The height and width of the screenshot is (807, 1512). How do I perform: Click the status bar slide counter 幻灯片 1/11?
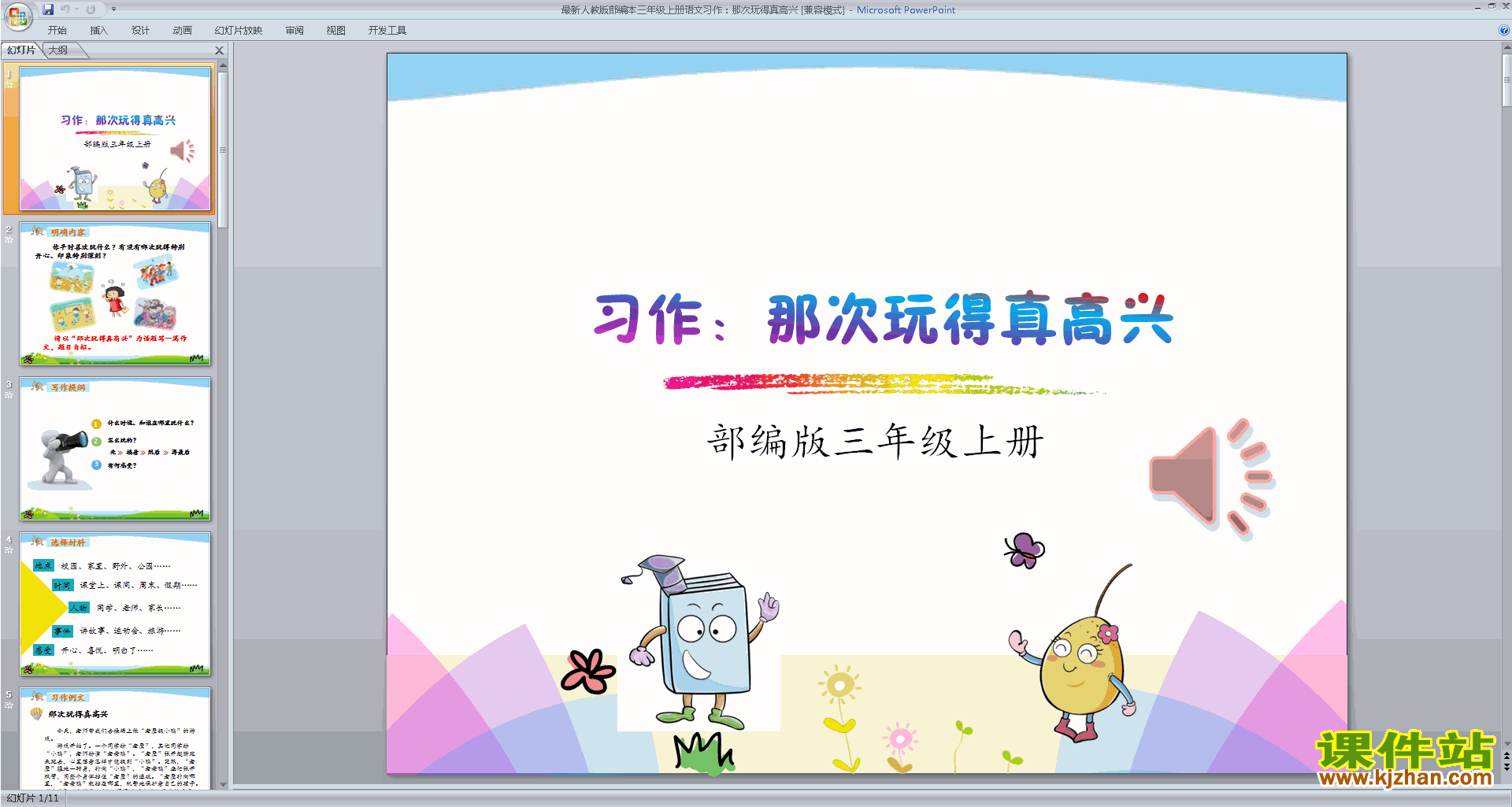(x=32, y=798)
